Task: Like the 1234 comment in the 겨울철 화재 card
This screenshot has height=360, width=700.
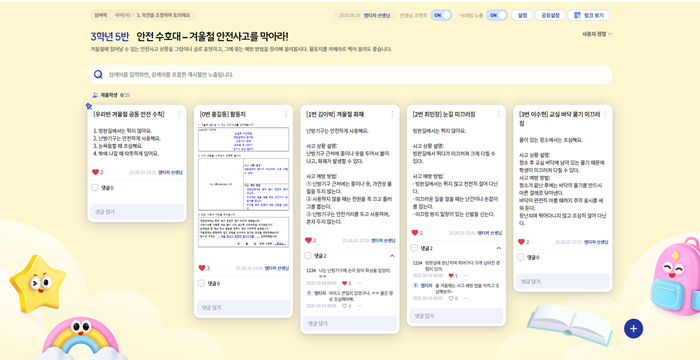Action: pyautogui.click(x=344, y=283)
